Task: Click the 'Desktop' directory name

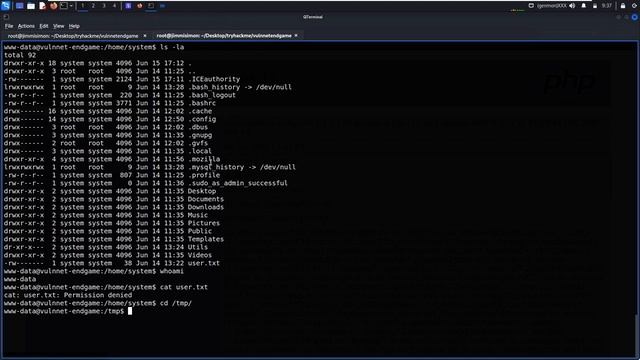Action: pos(202,191)
